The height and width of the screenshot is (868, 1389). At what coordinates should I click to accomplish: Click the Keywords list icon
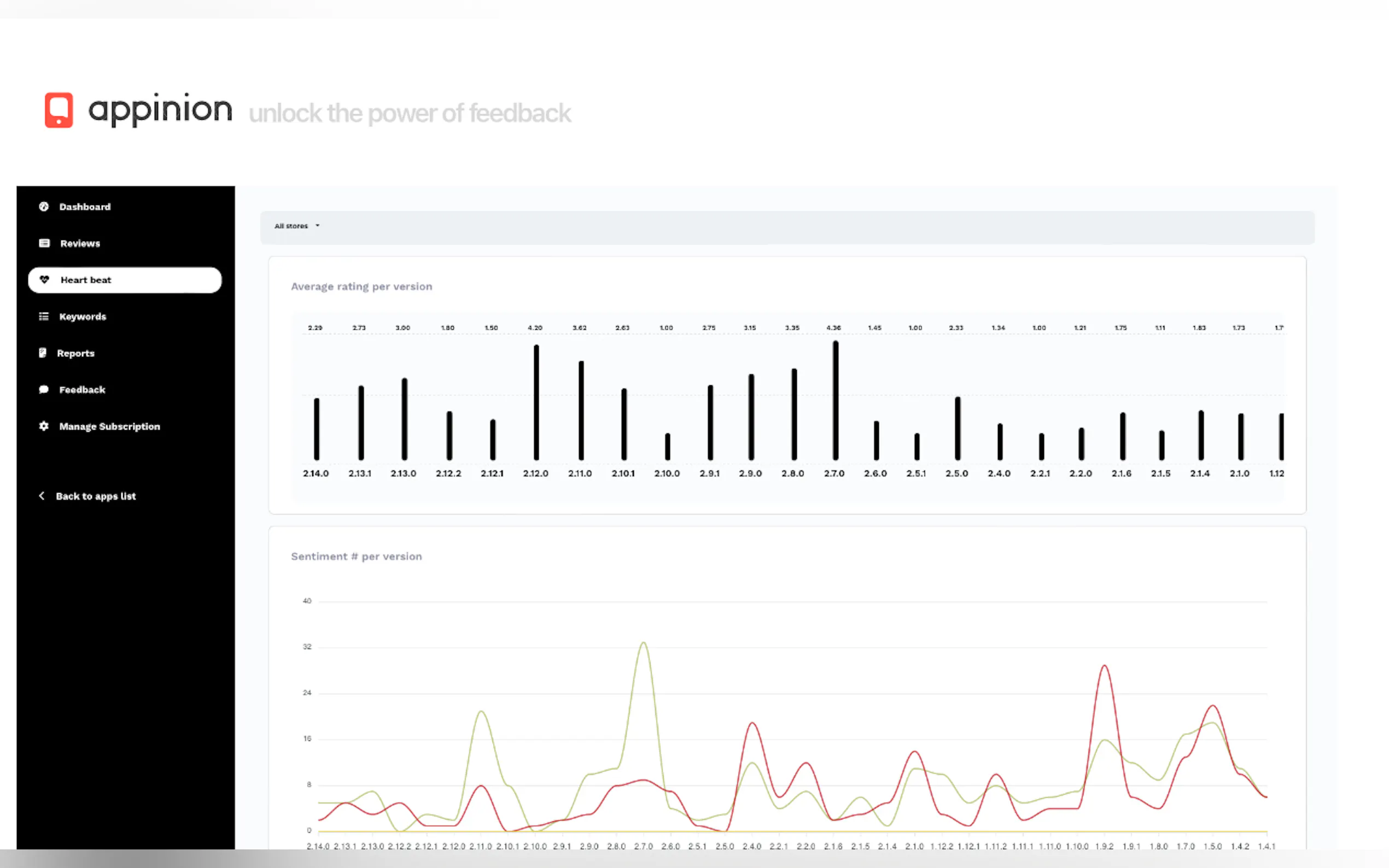[44, 316]
